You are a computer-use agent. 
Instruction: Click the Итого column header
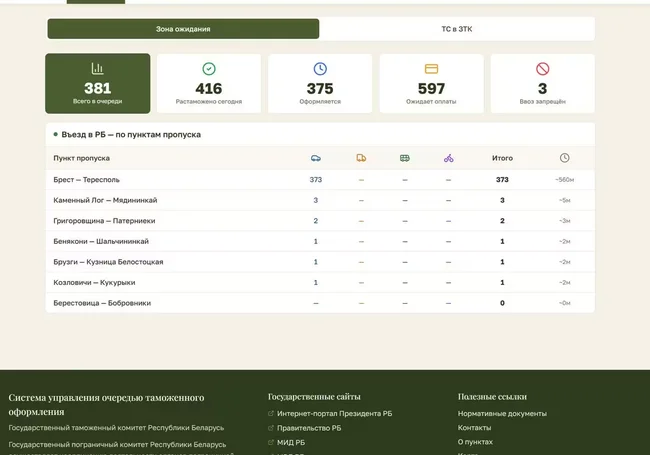coord(502,158)
